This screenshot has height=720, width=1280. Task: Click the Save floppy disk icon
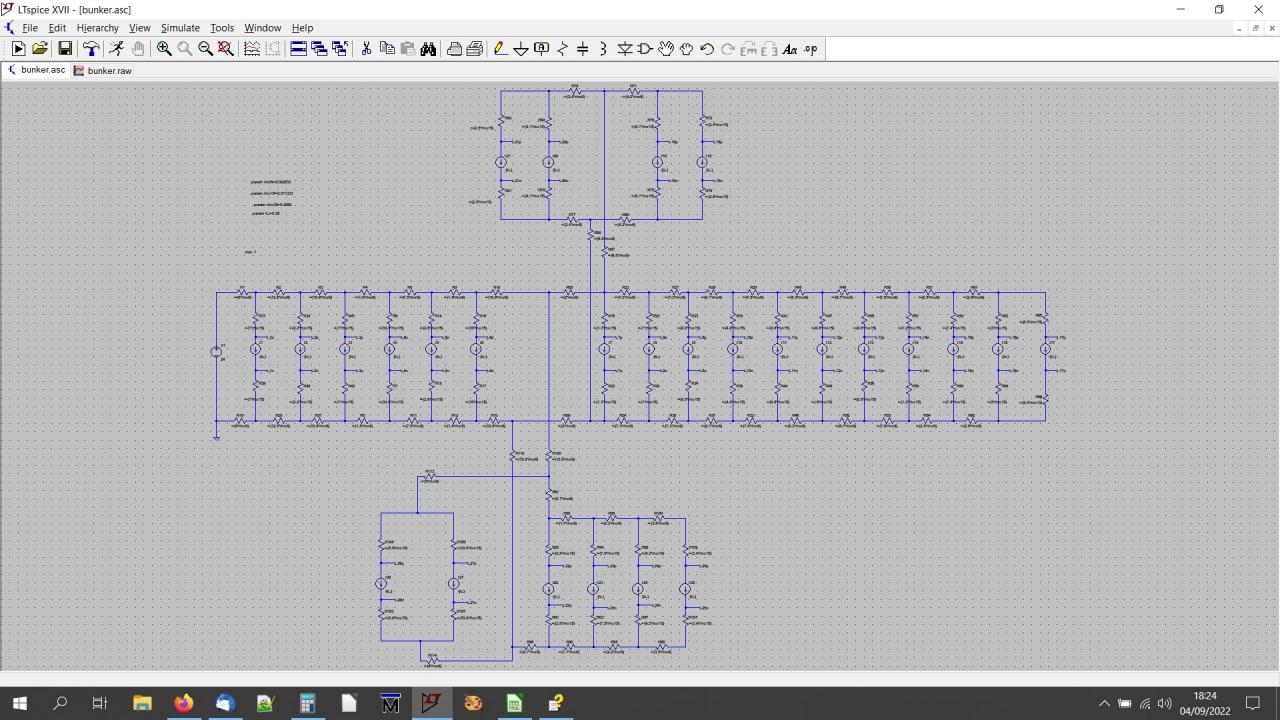point(65,49)
